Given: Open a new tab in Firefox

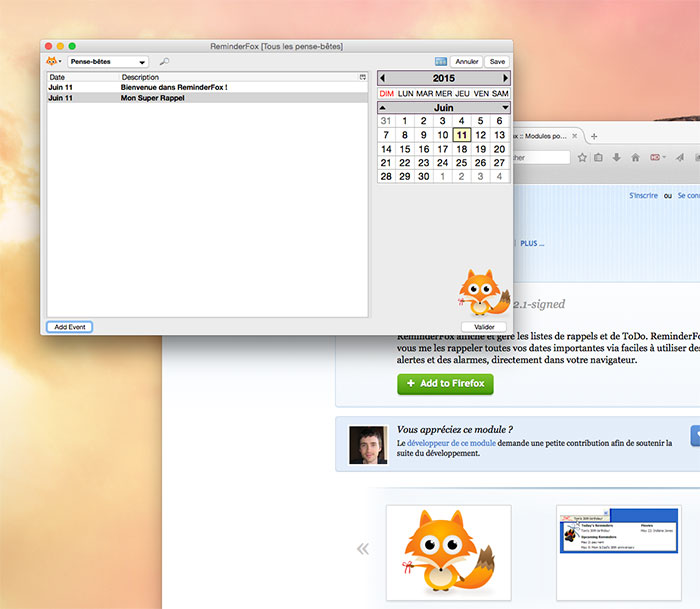Looking at the screenshot, I should click(594, 137).
